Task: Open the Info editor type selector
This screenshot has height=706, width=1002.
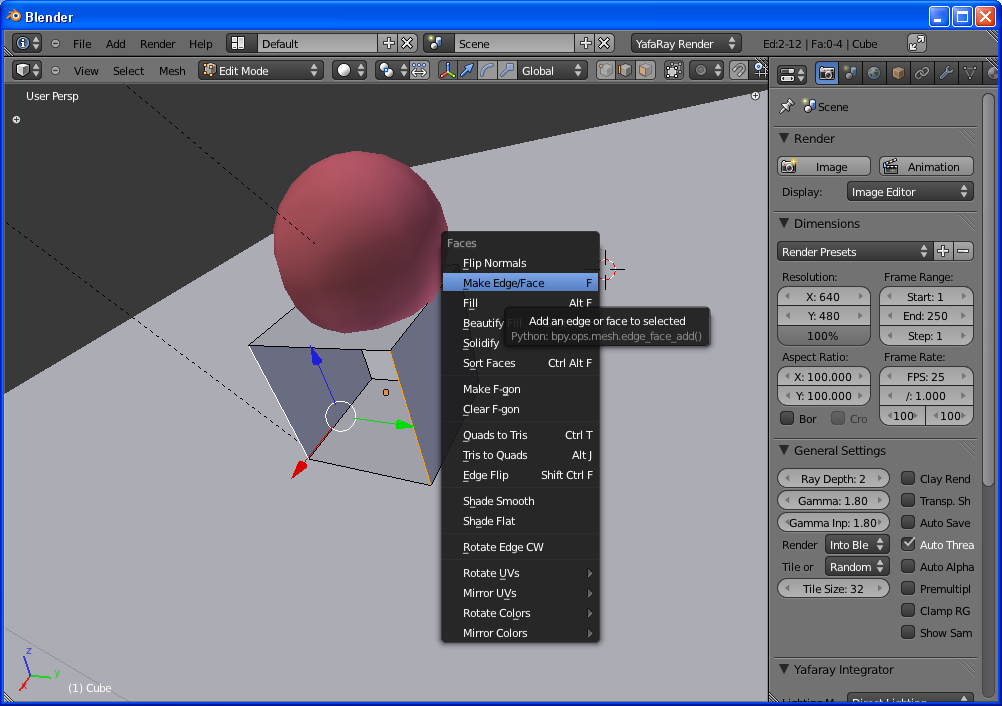Action: pyautogui.click(x=27, y=43)
